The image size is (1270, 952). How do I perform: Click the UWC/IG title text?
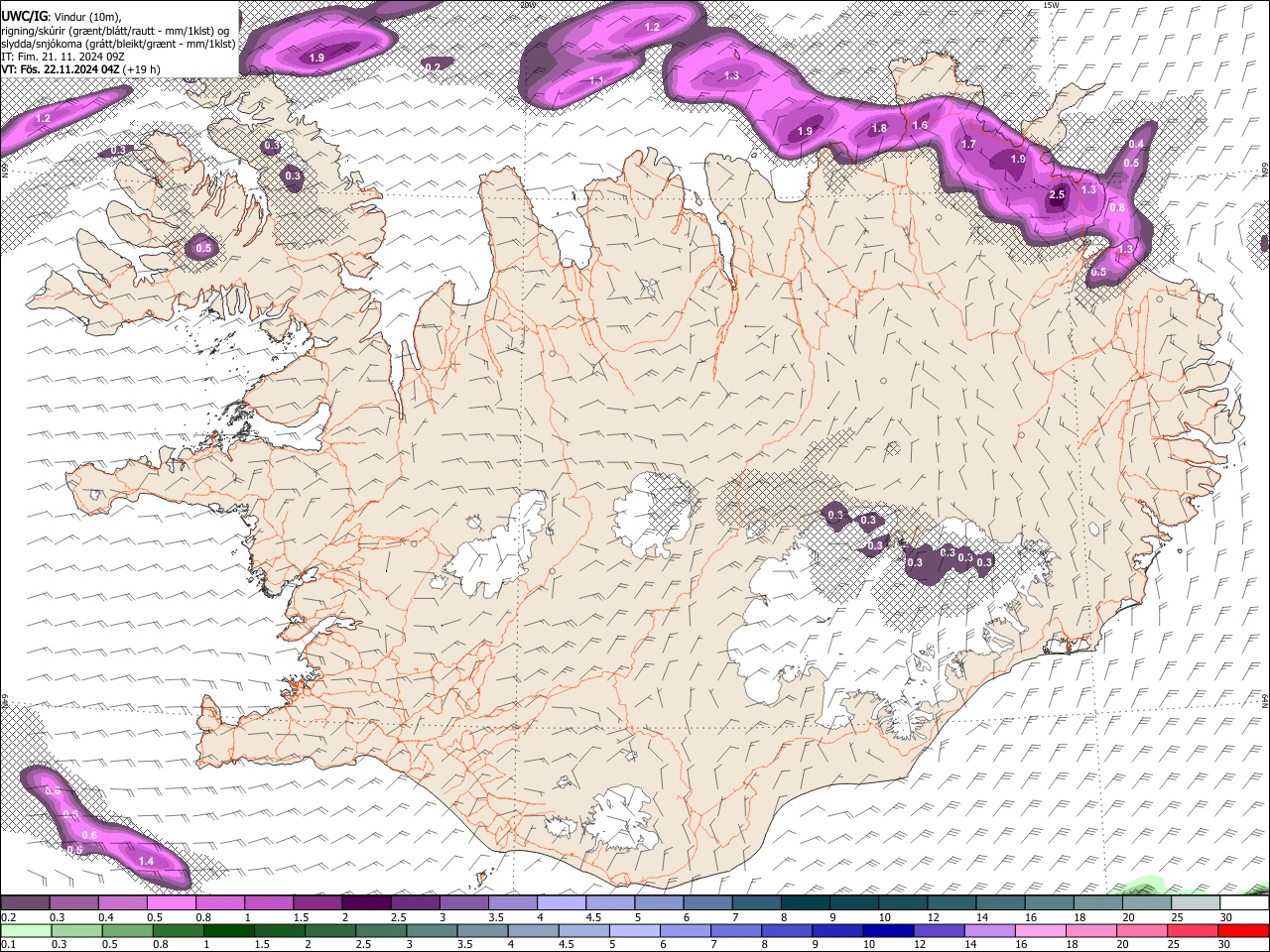(x=23, y=16)
